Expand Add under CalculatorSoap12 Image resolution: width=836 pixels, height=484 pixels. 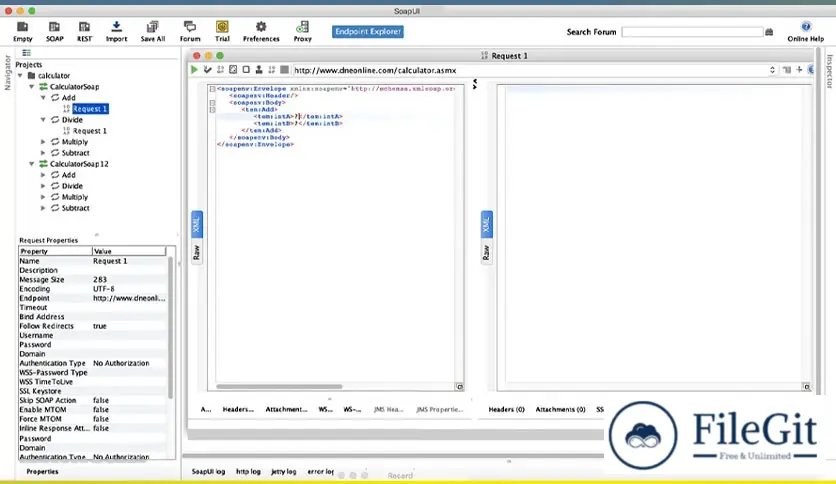[43, 175]
